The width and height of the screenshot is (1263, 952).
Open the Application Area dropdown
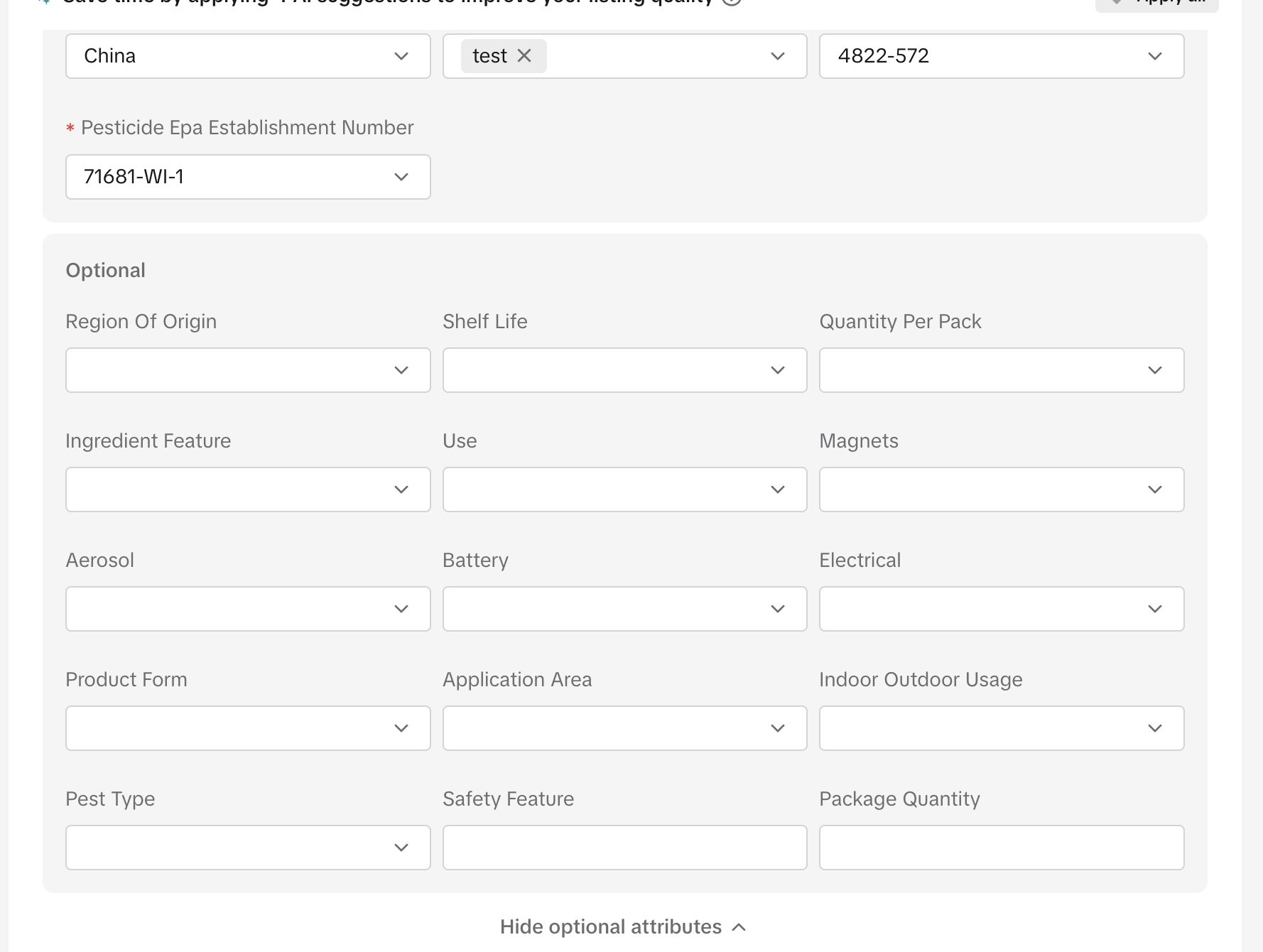[624, 728]
